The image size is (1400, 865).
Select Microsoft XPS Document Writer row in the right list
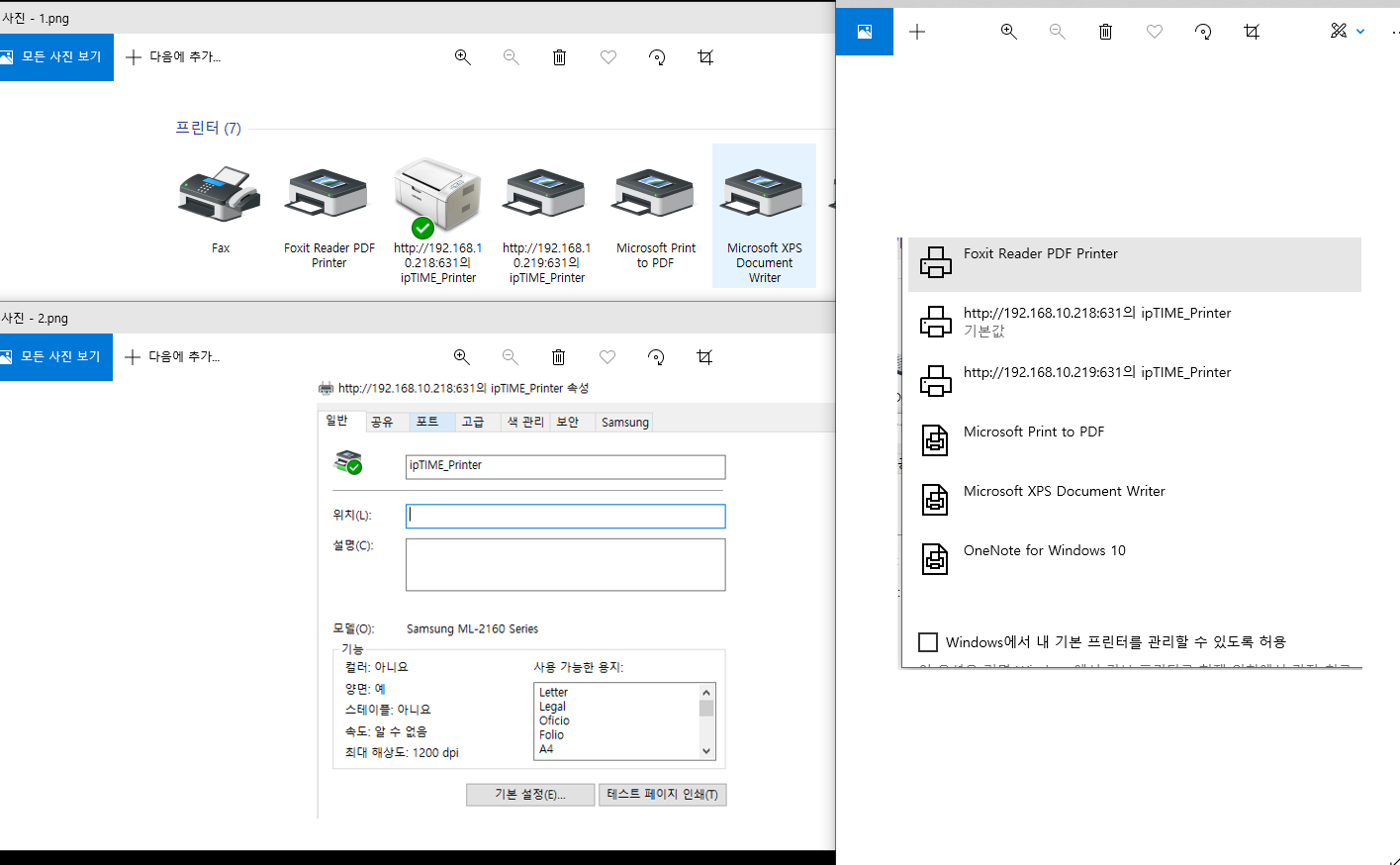[1135, 500]
